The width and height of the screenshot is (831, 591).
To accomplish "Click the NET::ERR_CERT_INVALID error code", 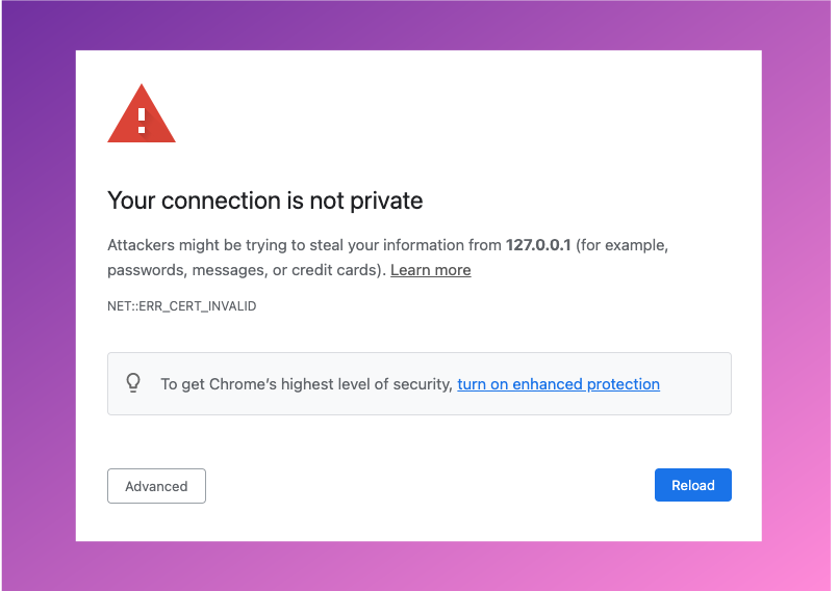I will click(x=182, y=306).
